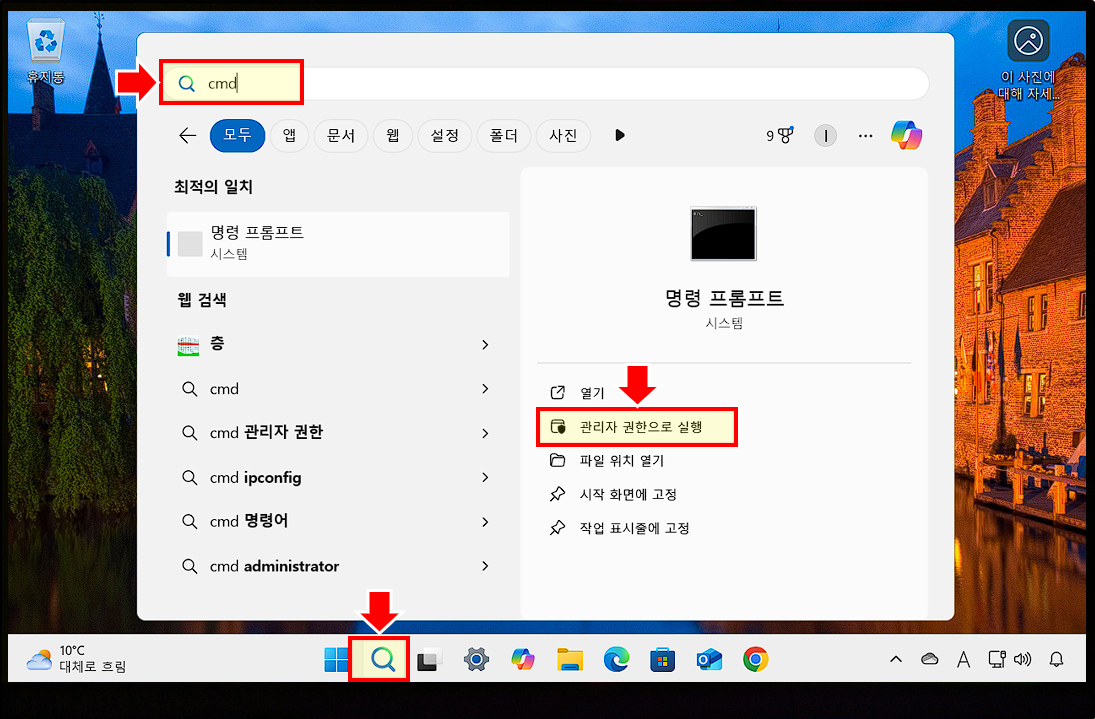Image resolution: width=1095 pixels, height=719 pixels.
Task: Launch Google Chrome from the taskbar
Action: (755, 659)
